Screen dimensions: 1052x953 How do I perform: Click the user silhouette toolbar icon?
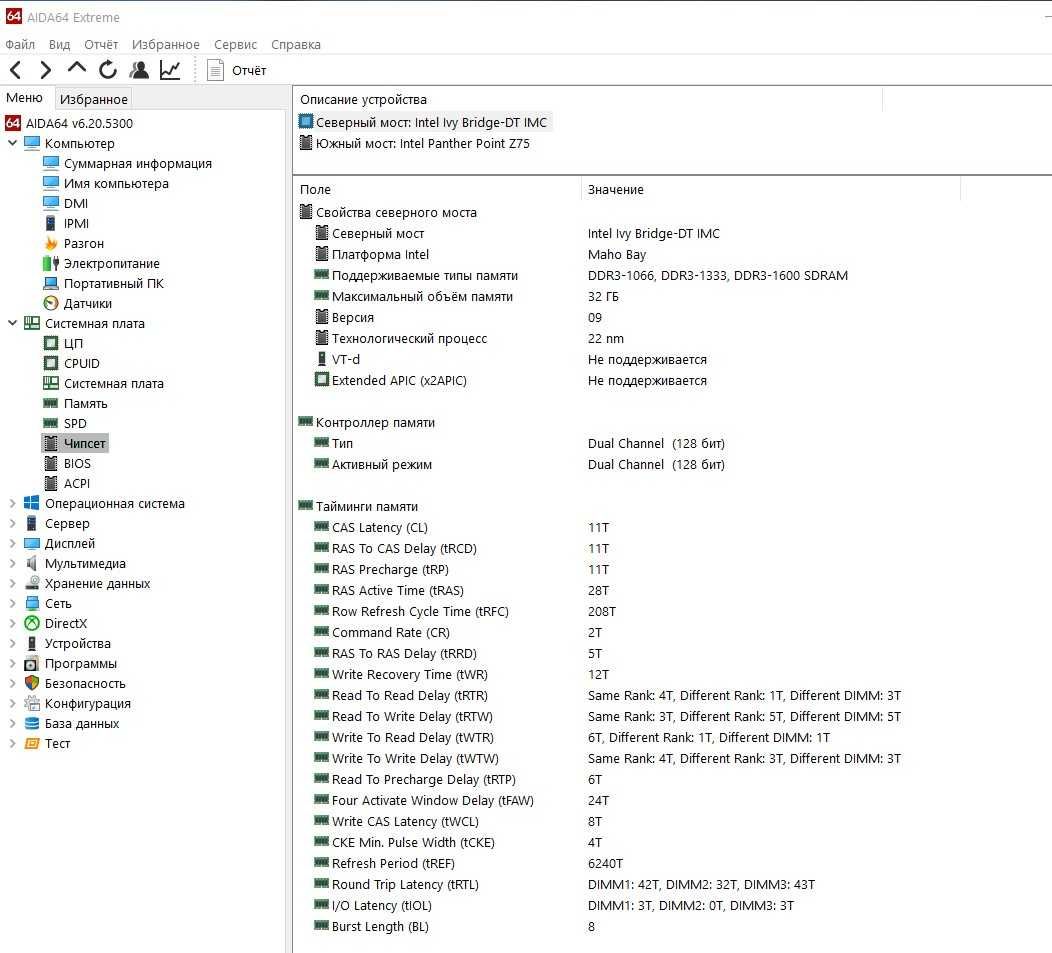(x=140, y=70)
